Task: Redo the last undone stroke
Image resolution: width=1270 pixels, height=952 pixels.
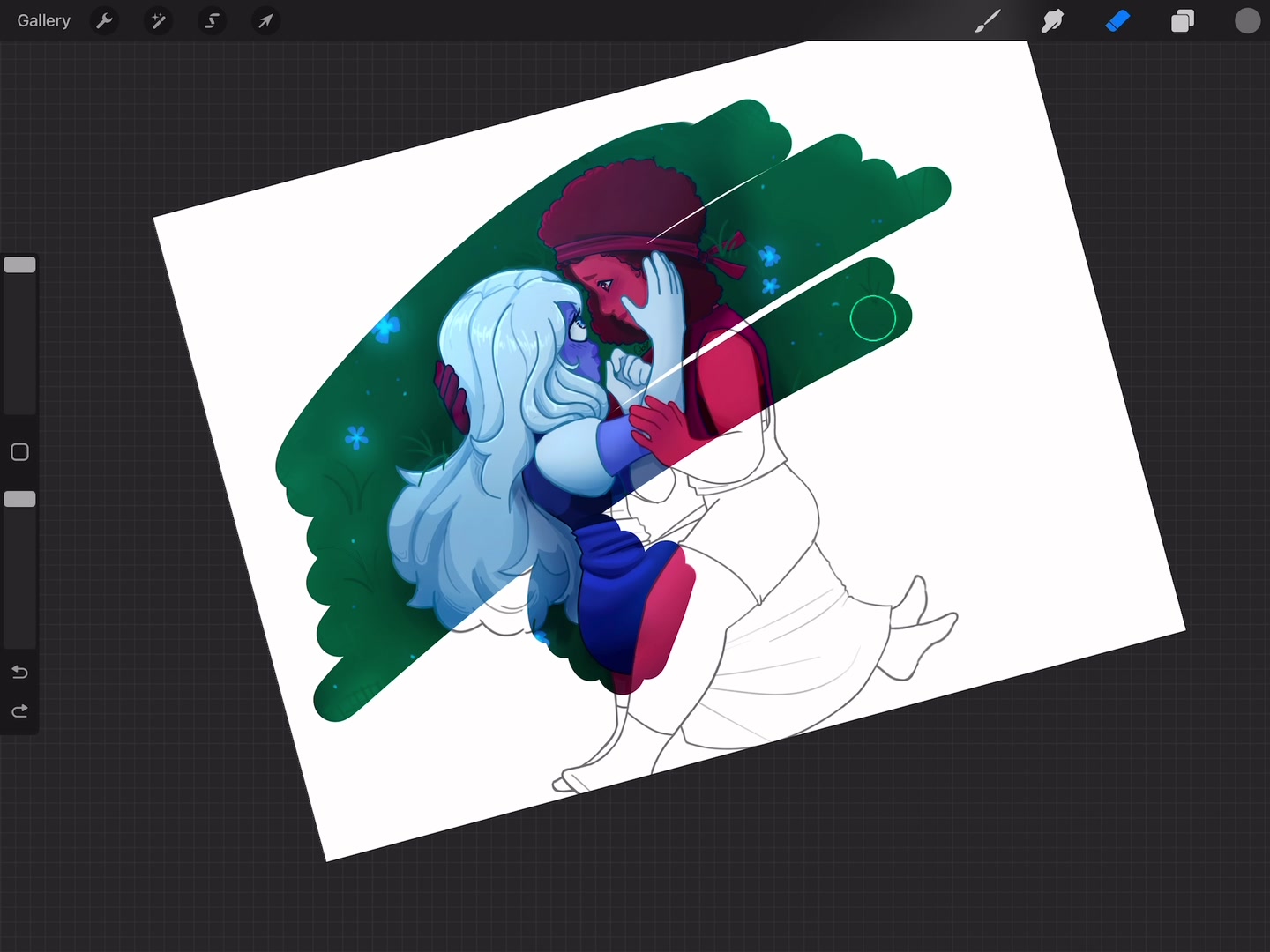Action: point(19,710)
